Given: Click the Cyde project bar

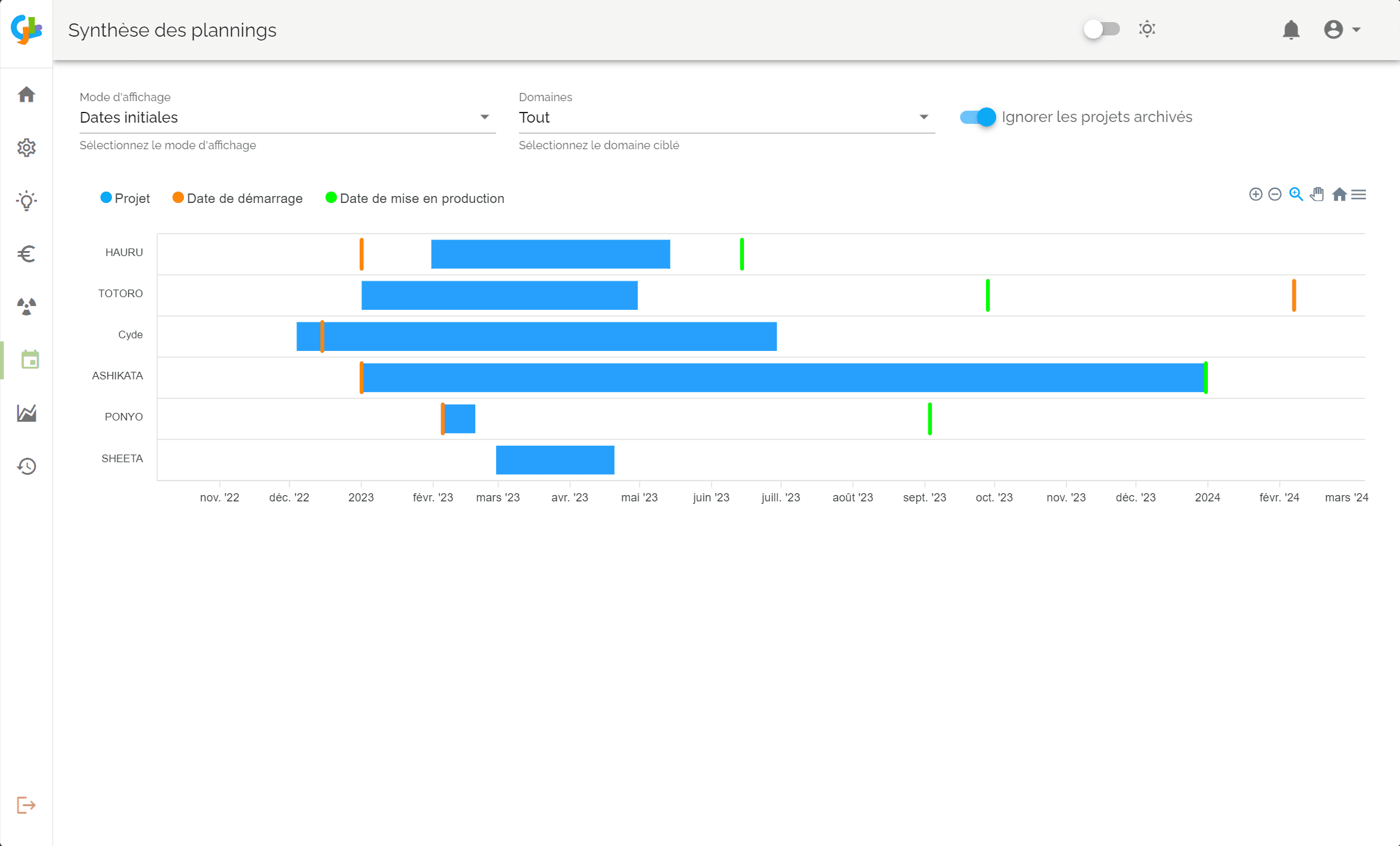Looking at the screenshot, I should click(537, 336).
